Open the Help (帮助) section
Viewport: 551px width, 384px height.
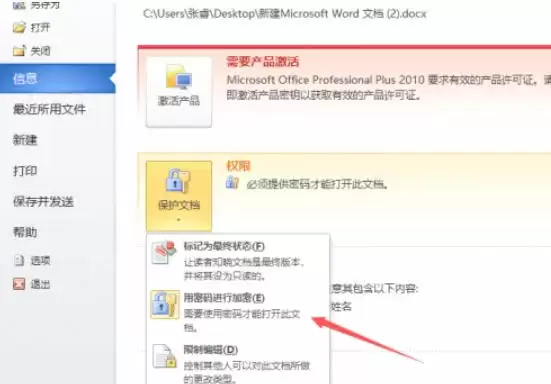pos(25,232)
